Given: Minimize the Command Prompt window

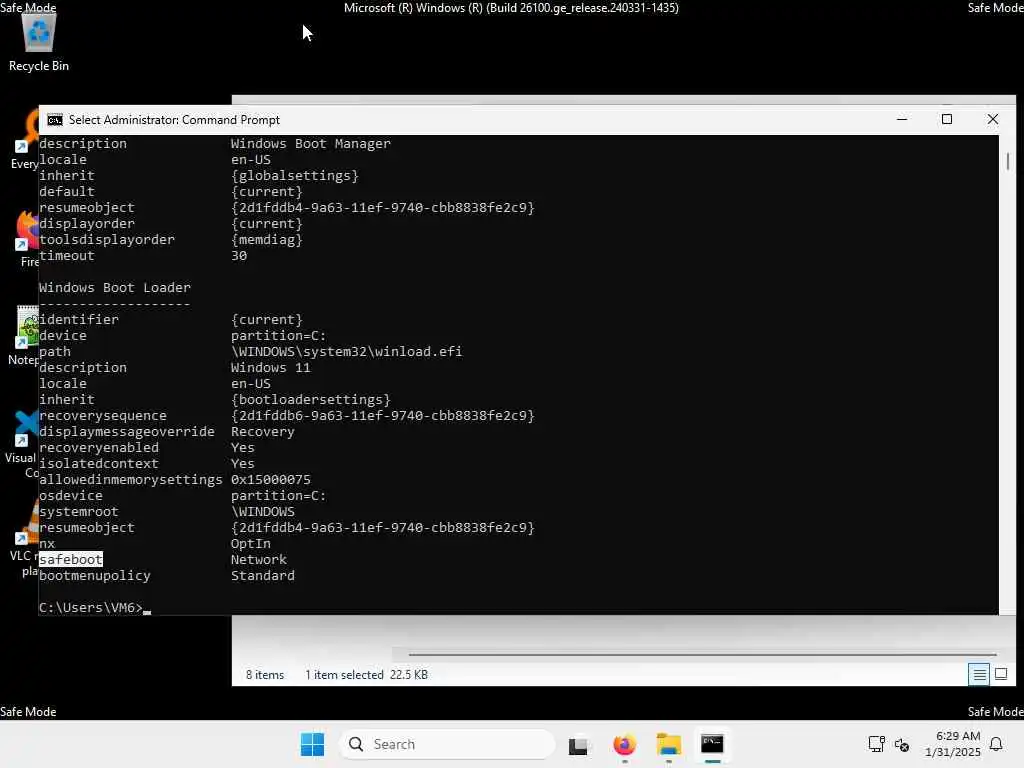Looking at the screenshot, I should [x=902, y=120].
